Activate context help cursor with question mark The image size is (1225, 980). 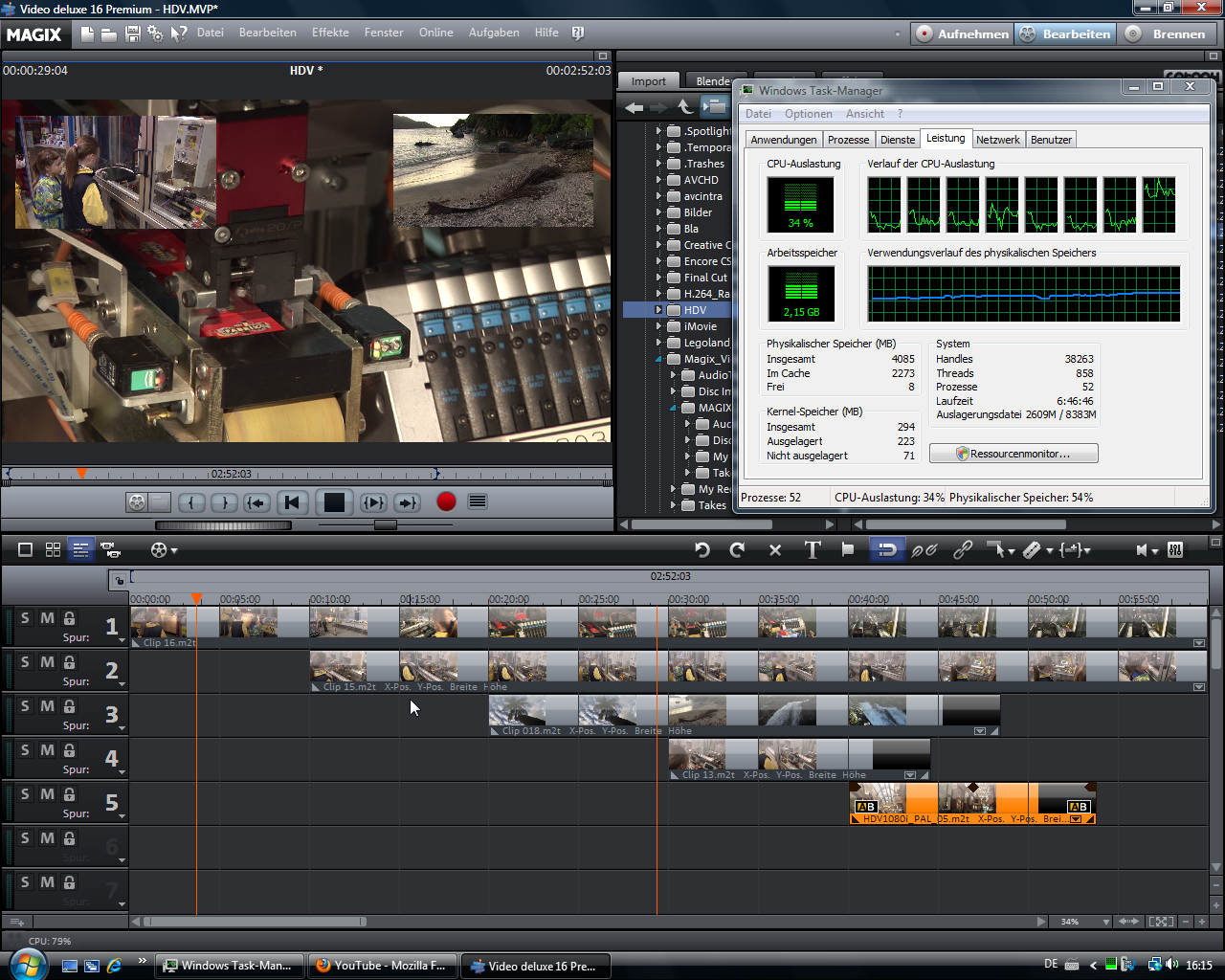(x=179, y=33)
